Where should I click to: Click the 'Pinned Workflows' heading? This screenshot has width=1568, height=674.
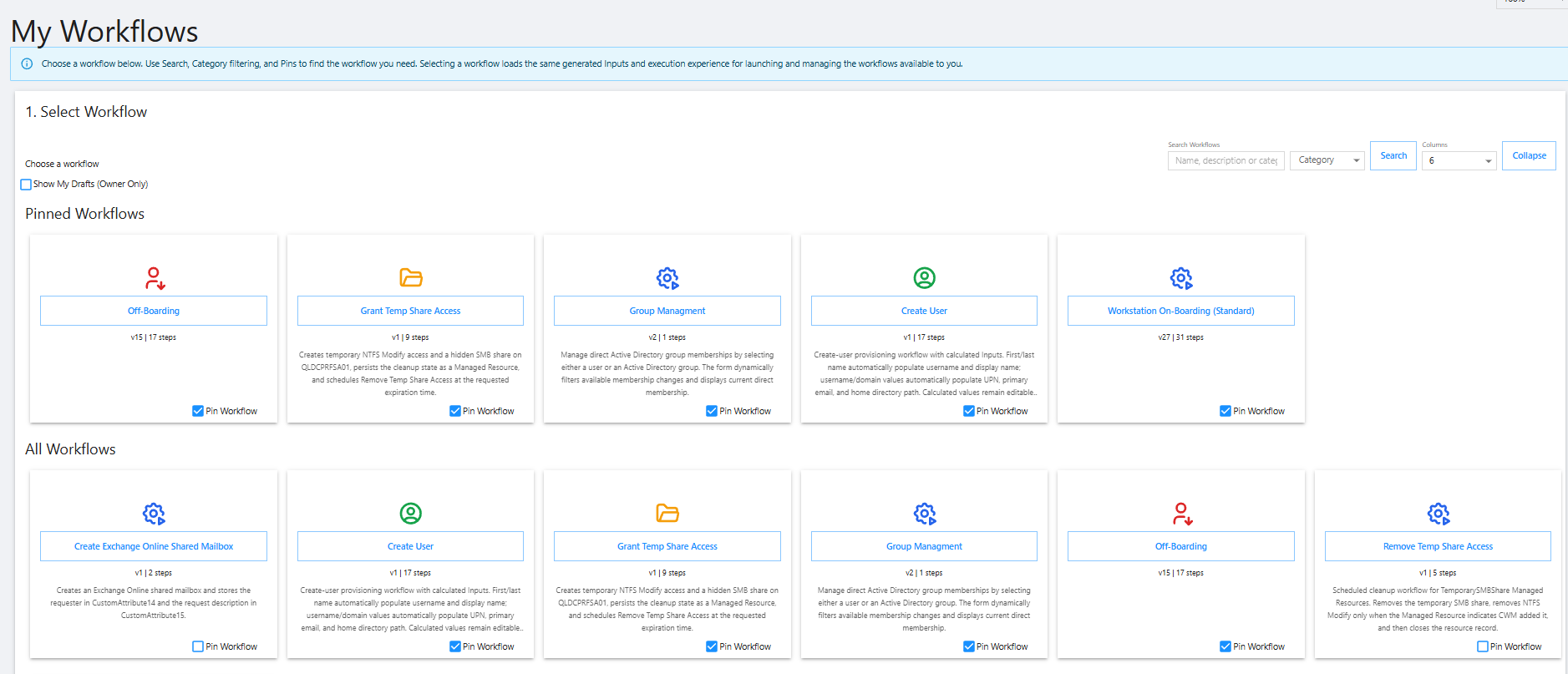point(84,214)
